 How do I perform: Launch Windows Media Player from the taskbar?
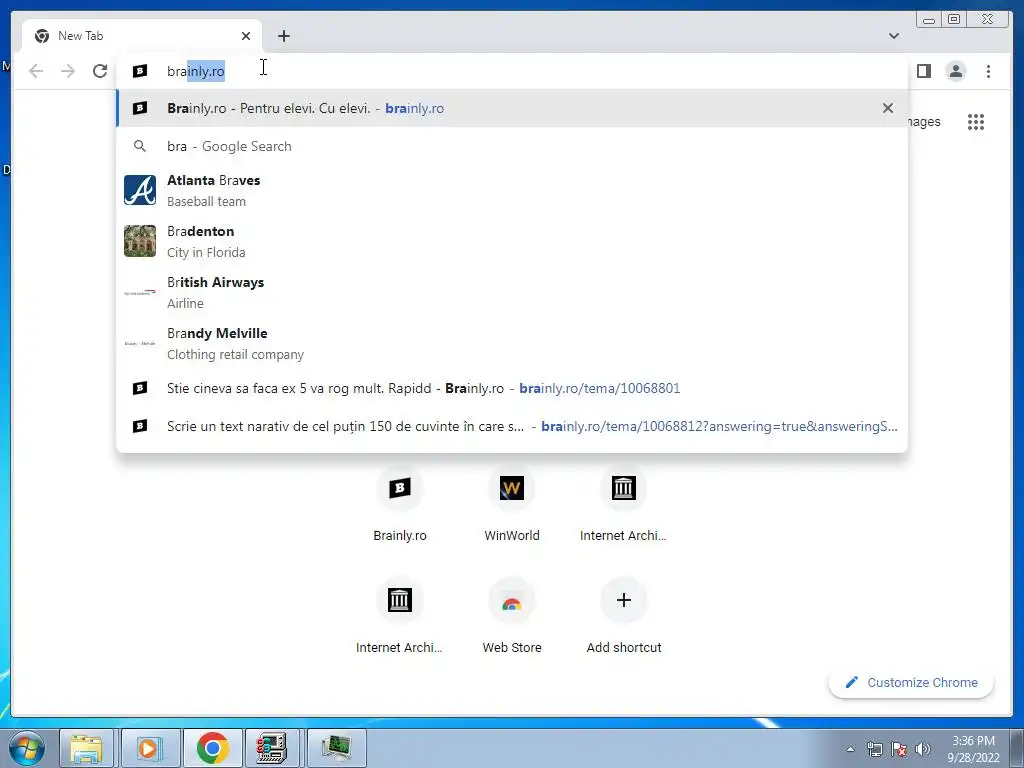150,748
